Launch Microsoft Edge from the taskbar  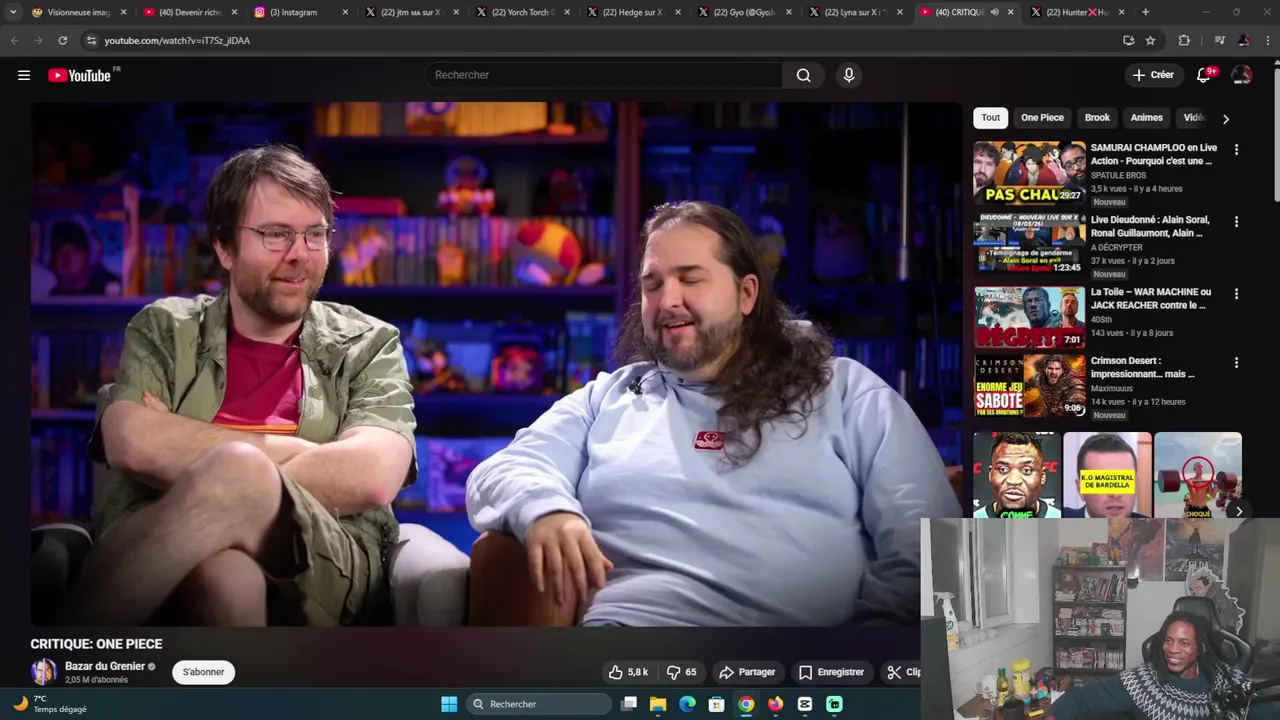(687, 704)
